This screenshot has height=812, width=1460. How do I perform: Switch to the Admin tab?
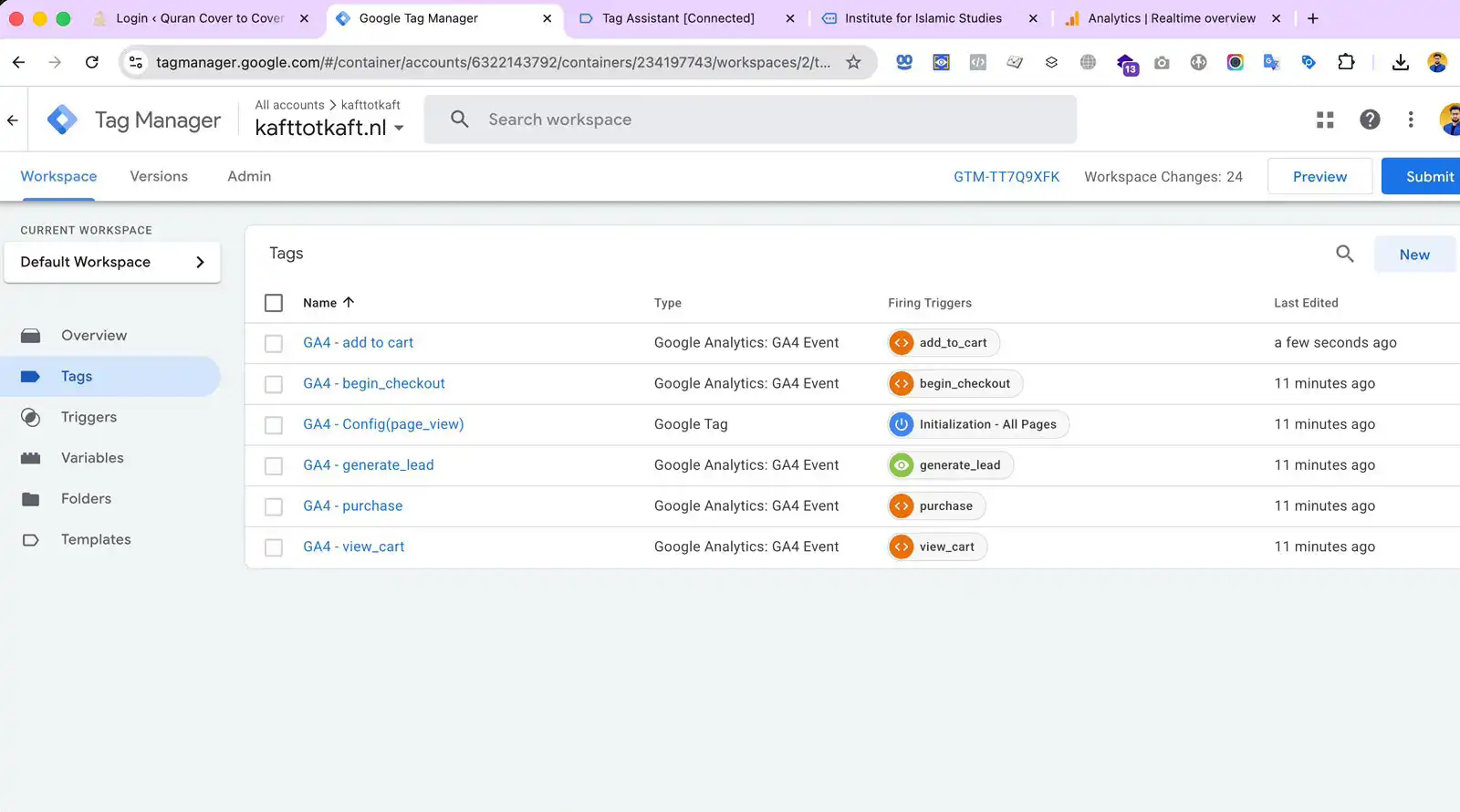pyautogui.click(x=249, y=176)
